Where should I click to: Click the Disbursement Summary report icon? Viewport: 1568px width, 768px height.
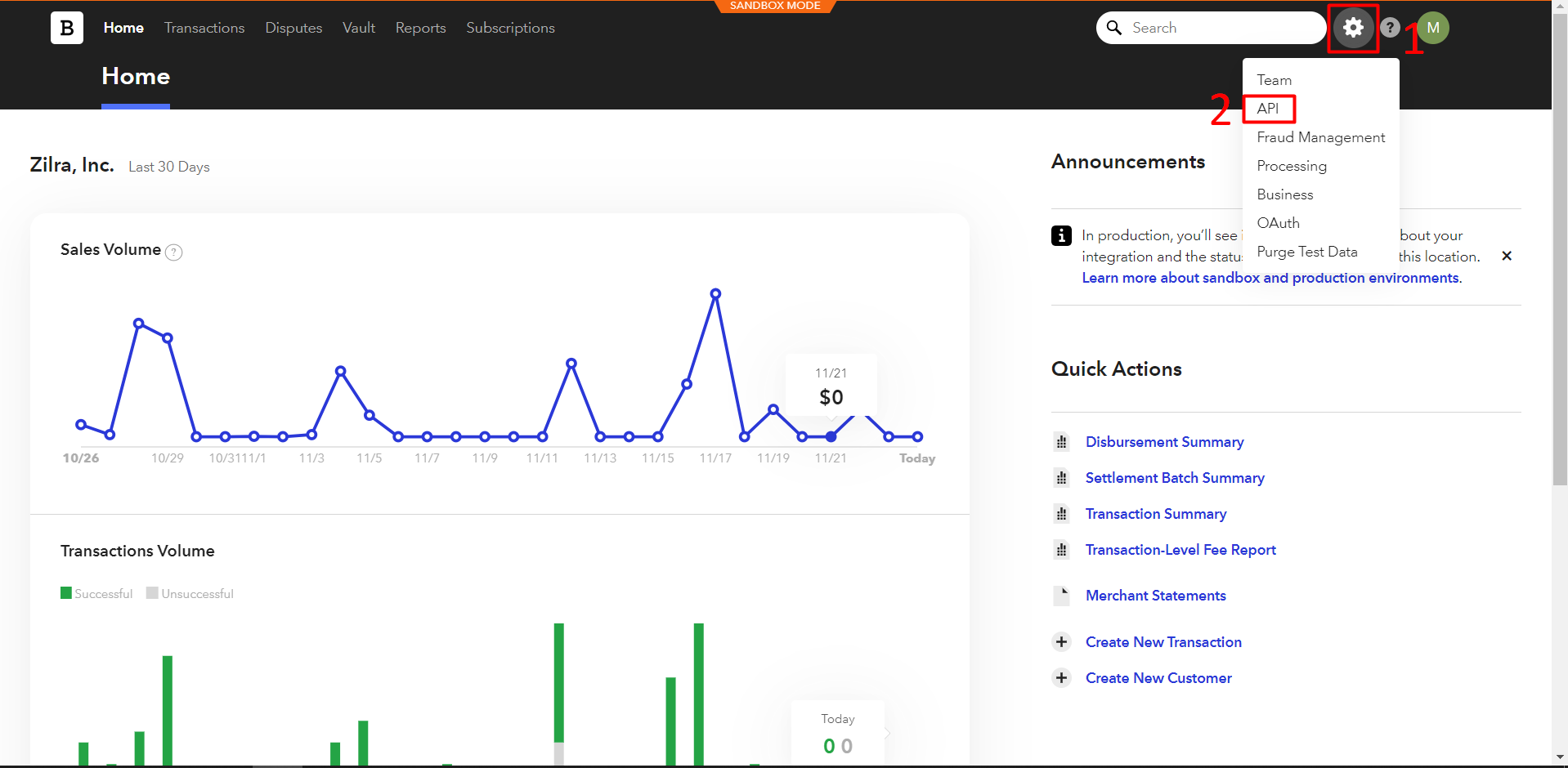tap(1061, 442)
